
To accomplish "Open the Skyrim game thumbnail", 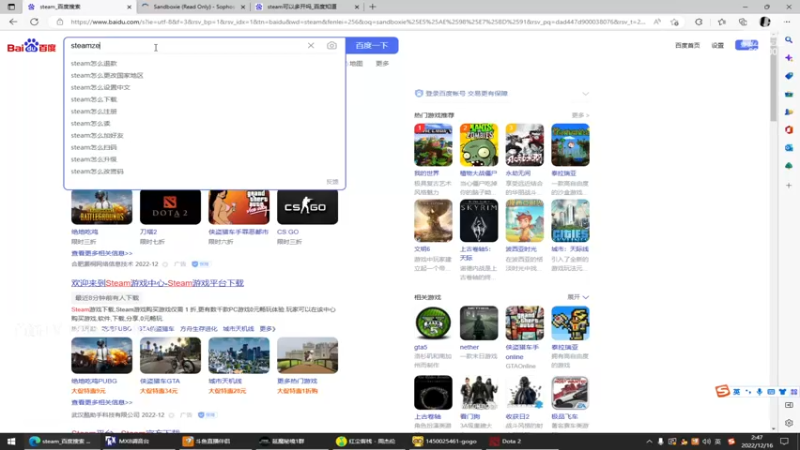I will coord(479,221).
